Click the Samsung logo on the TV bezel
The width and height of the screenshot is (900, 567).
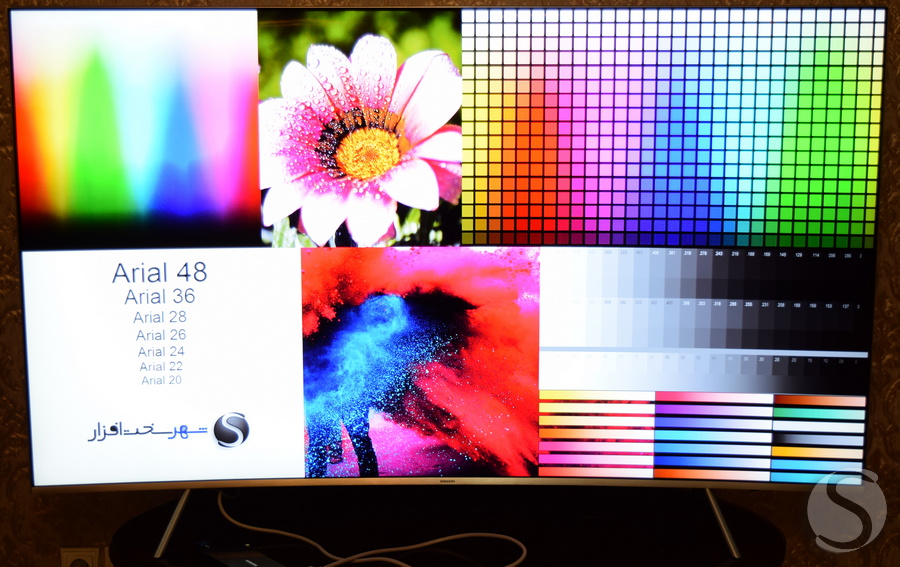(447, 481)
